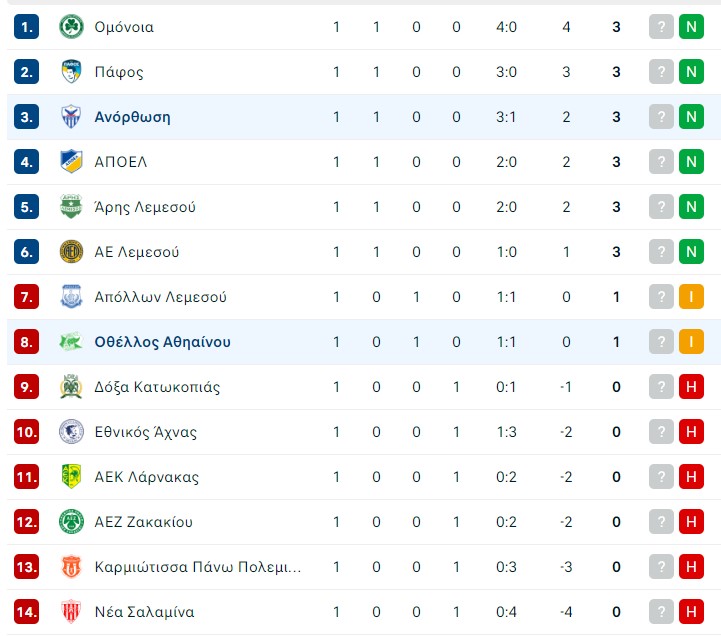Screen dimensions: 721x637
Task: Open the Οθέλλος Αθηαίνου team page
Action: [x=162, y=342]
